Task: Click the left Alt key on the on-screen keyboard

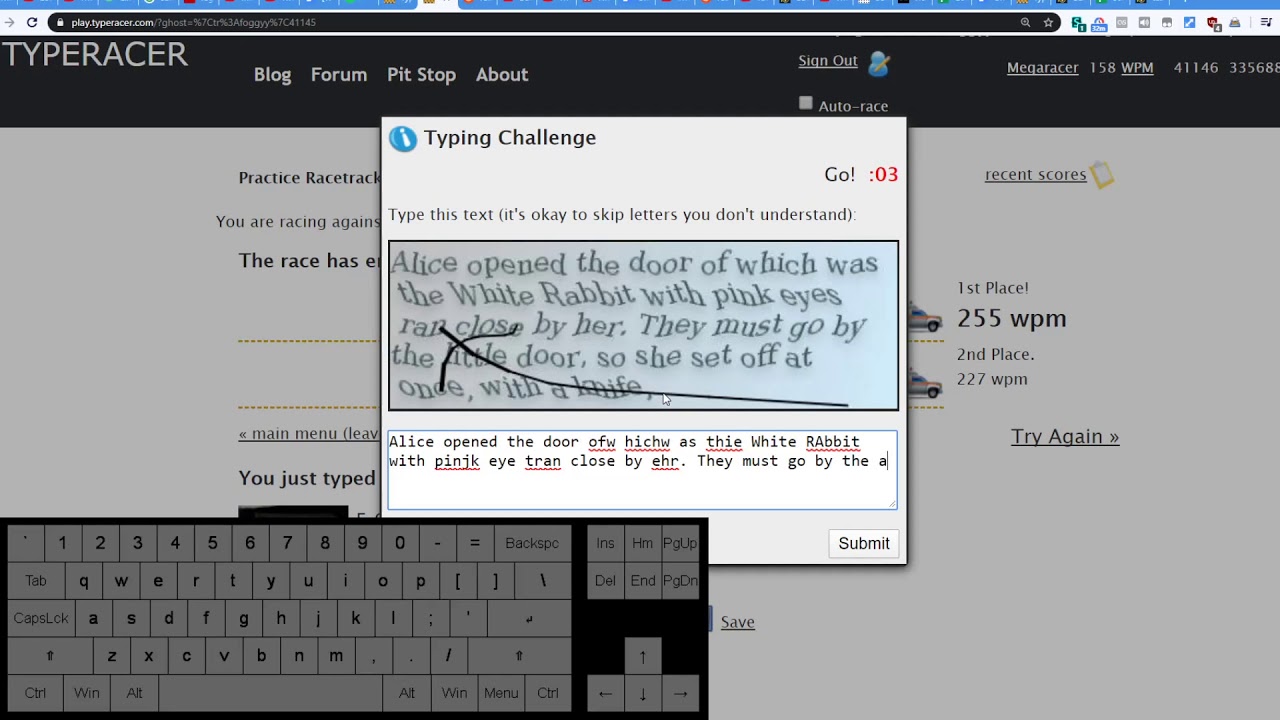Action: (134, 693)
